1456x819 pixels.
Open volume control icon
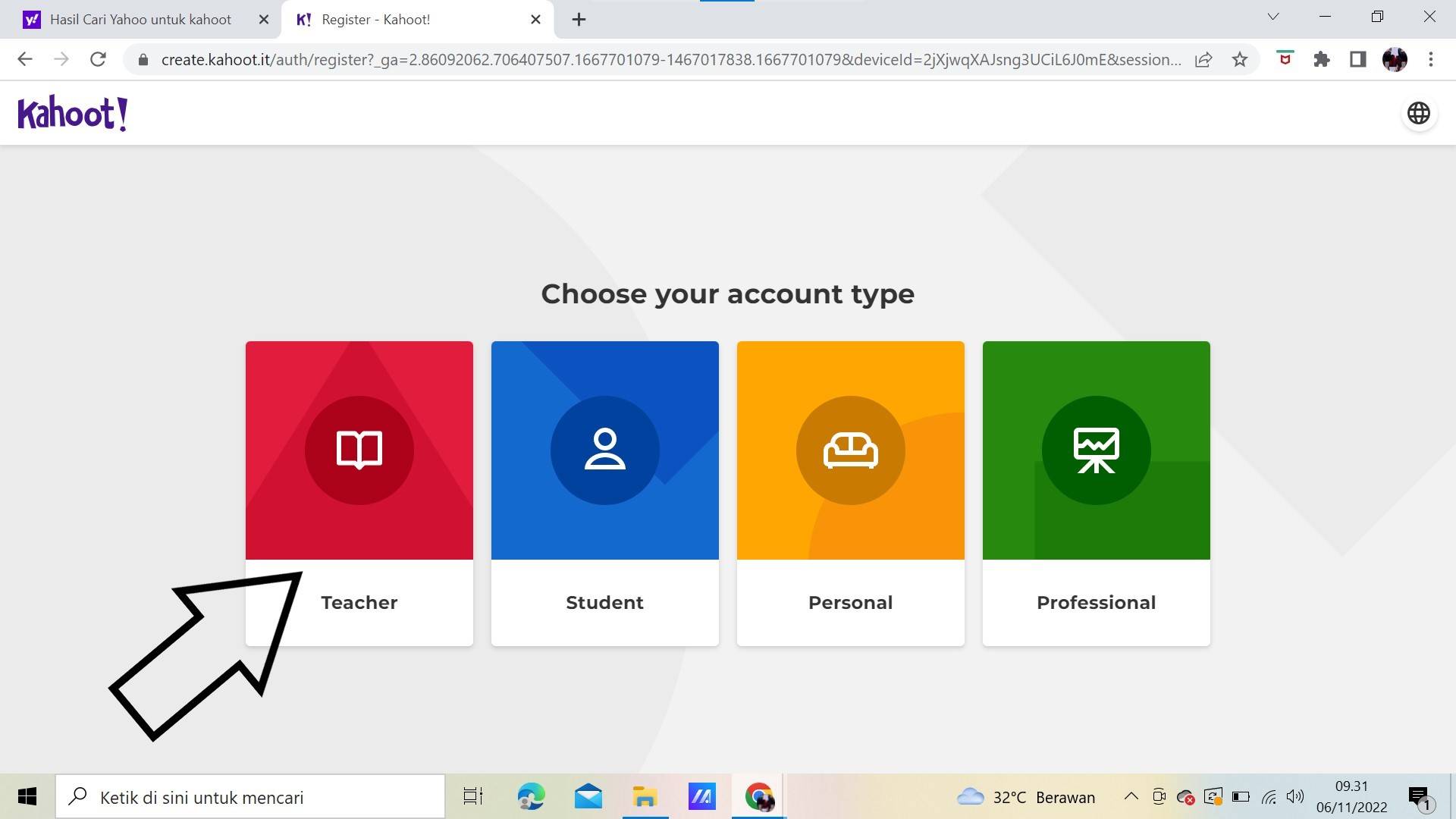click(x=1295, y=796)
